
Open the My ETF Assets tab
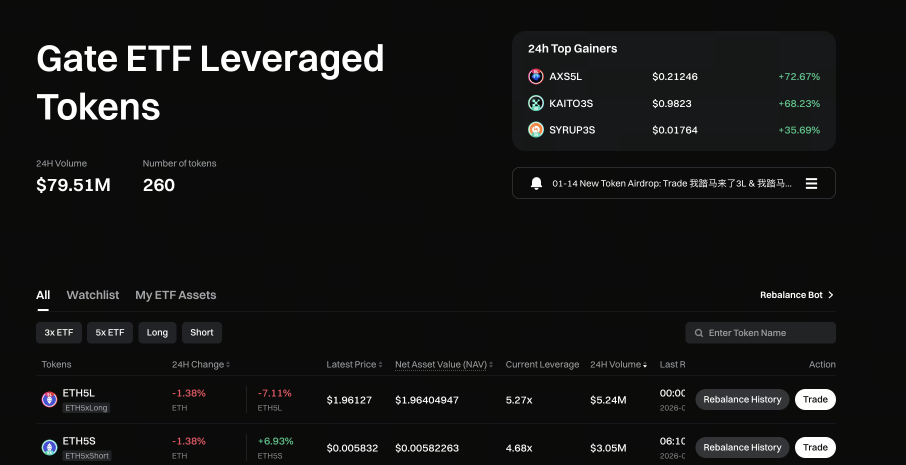coord(175,295)
